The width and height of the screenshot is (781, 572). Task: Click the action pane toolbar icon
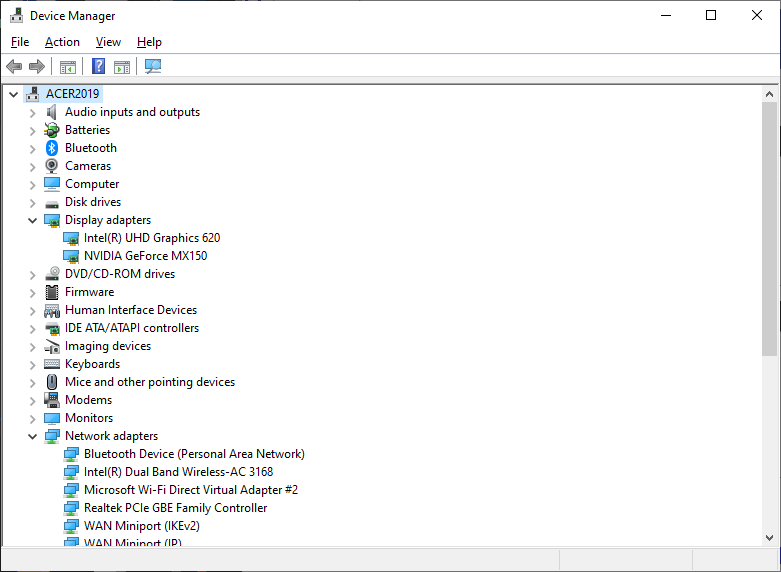122,67
